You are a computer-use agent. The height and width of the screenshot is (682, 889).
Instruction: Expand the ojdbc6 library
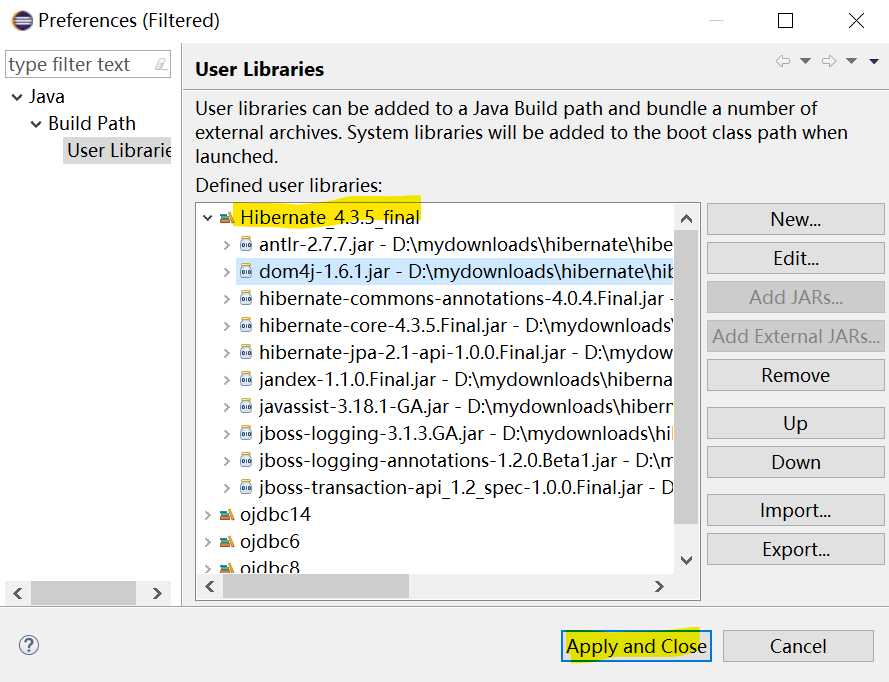[208, 542]
